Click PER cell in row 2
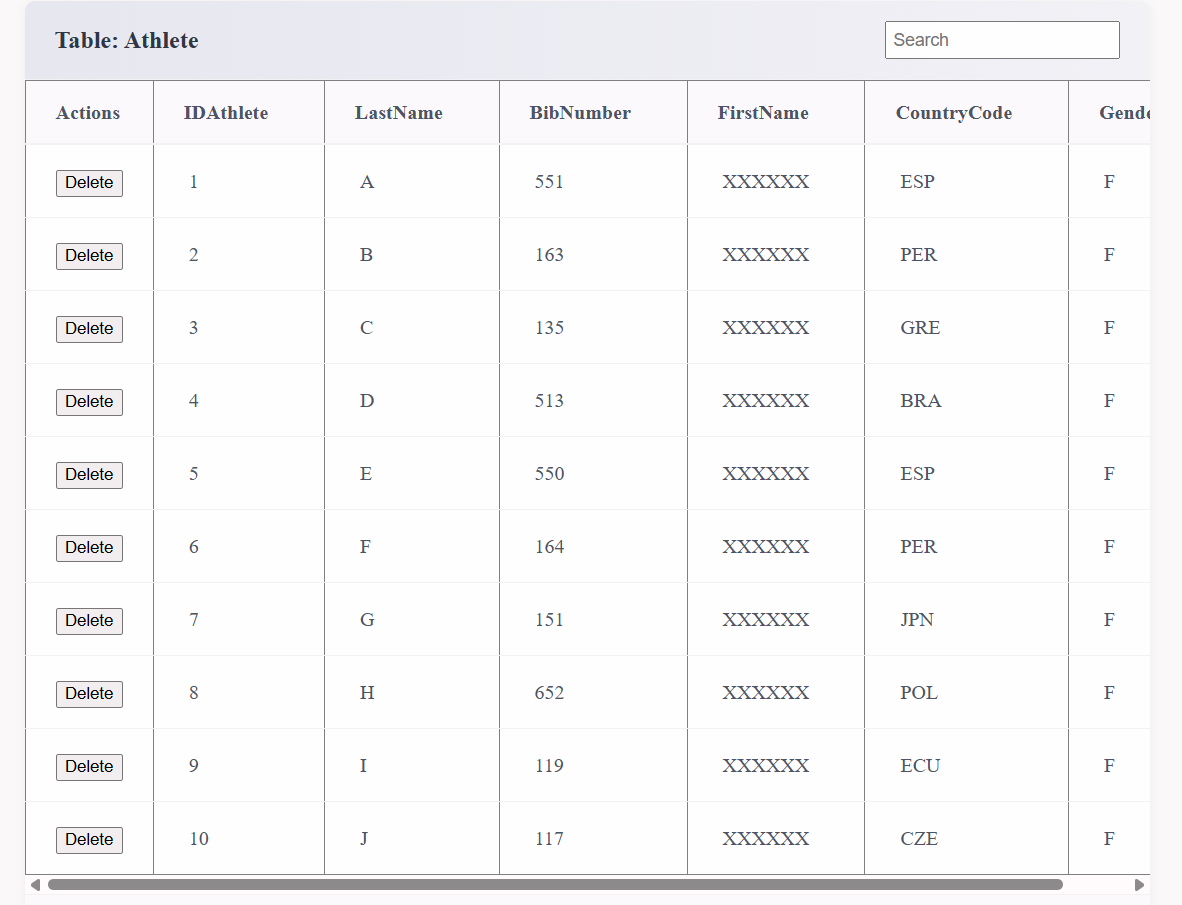The height and width of the screenshot is (905, 1182). coord(966,255)
